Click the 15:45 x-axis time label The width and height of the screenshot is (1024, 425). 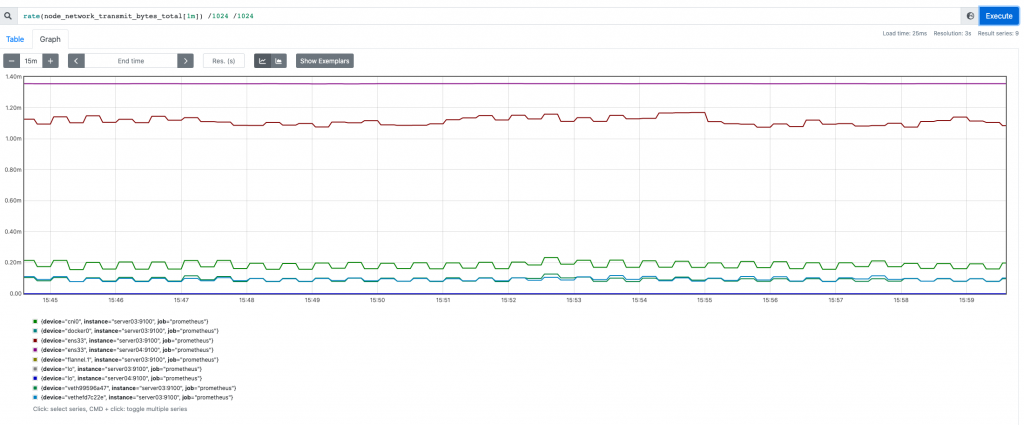pyautogui.click(x=50, y=300)
